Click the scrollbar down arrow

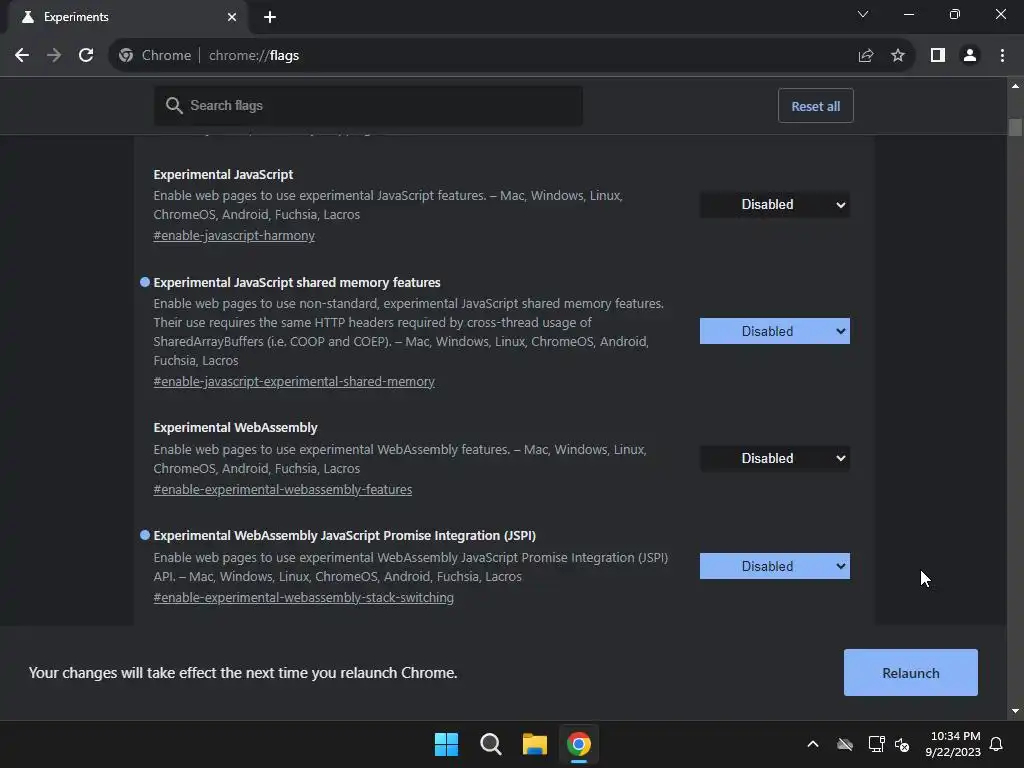click(x=1015, y=711)
